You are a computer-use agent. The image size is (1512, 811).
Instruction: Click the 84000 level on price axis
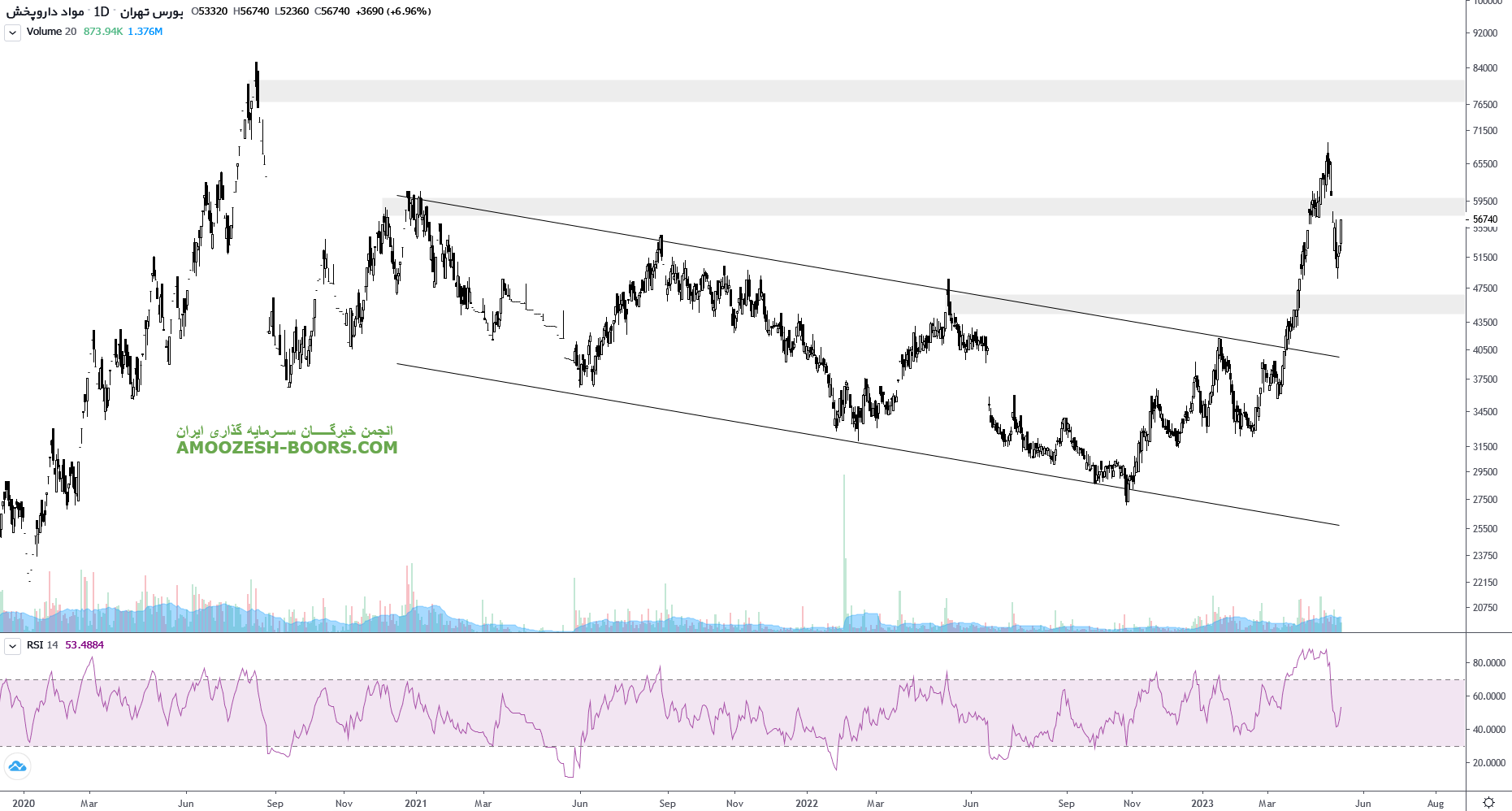tap(1485, 68)
